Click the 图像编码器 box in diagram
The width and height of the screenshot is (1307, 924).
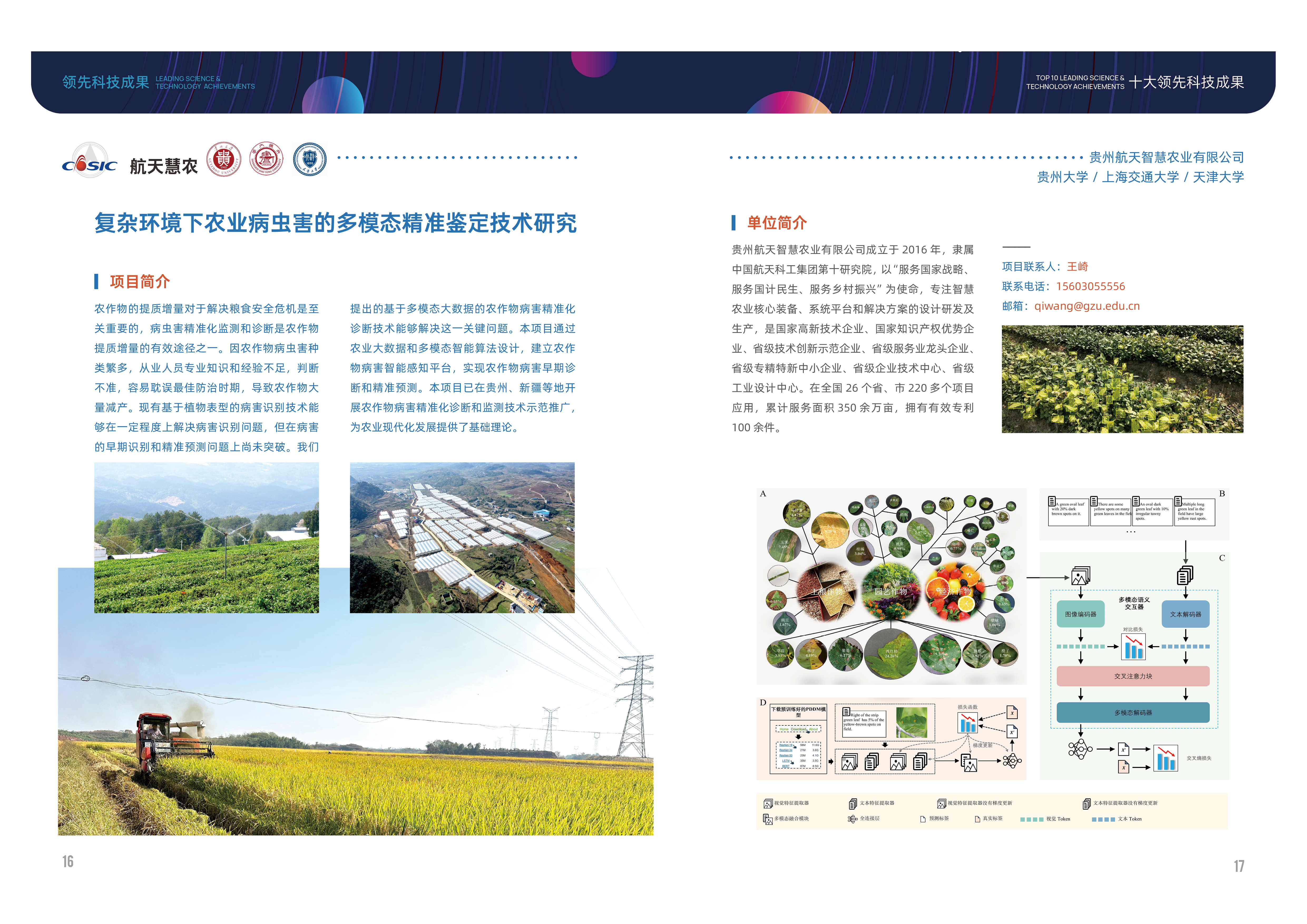point(1080,615)
